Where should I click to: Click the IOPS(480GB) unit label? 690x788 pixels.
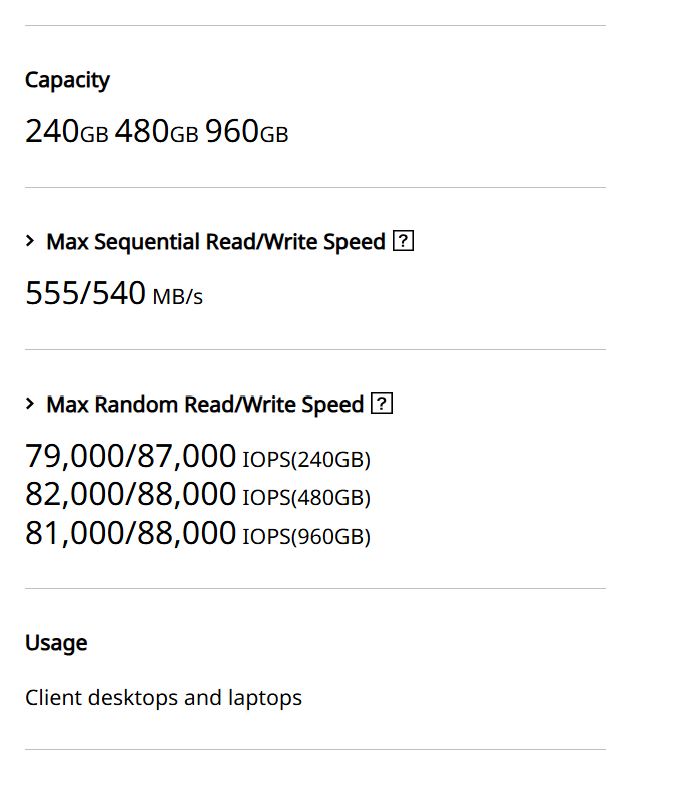tap(306, 497)
